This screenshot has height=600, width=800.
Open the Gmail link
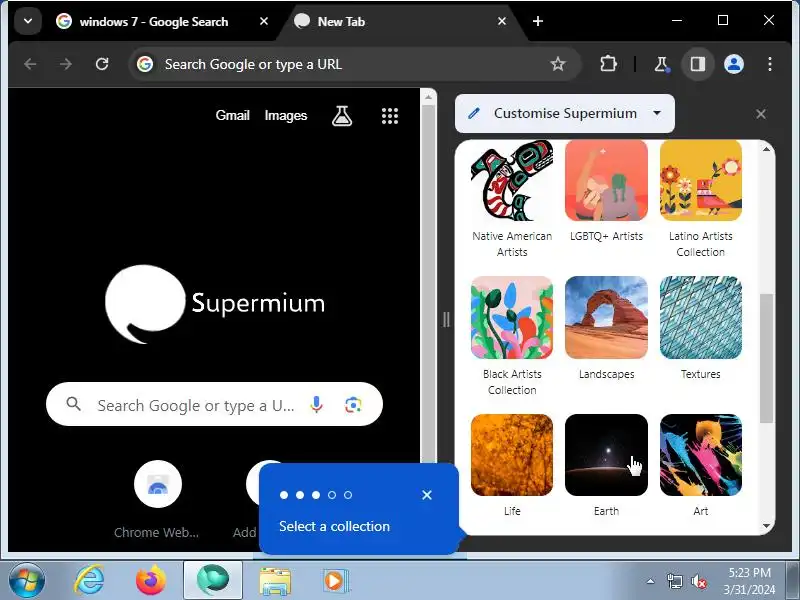tap(232, 115)
